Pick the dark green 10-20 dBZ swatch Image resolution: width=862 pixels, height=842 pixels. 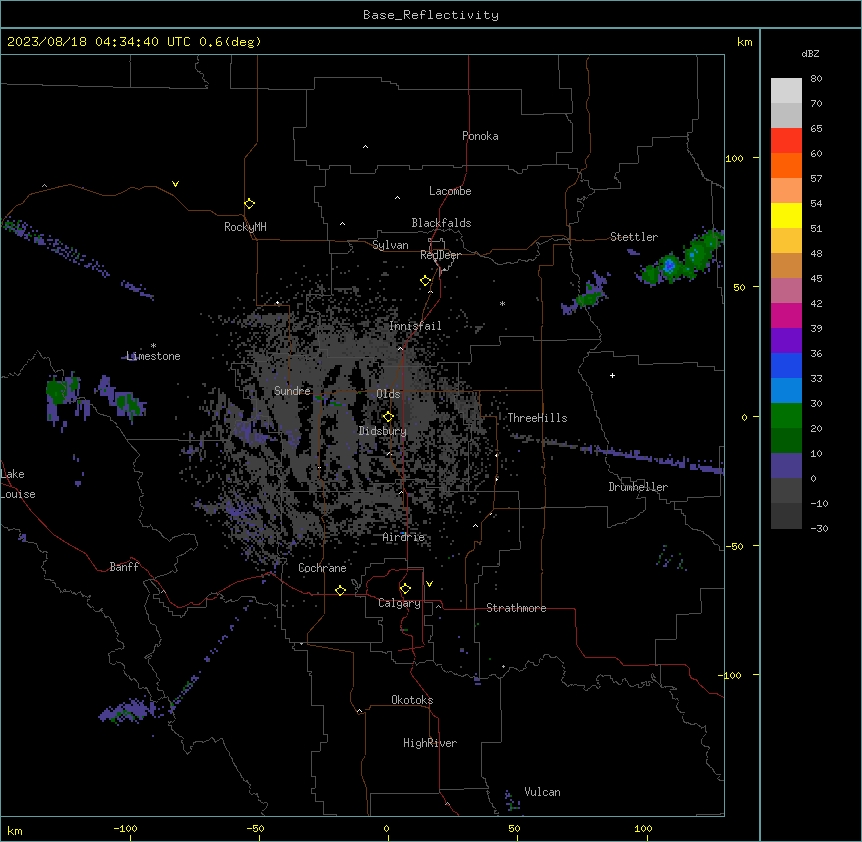click(x=786, y=441)
